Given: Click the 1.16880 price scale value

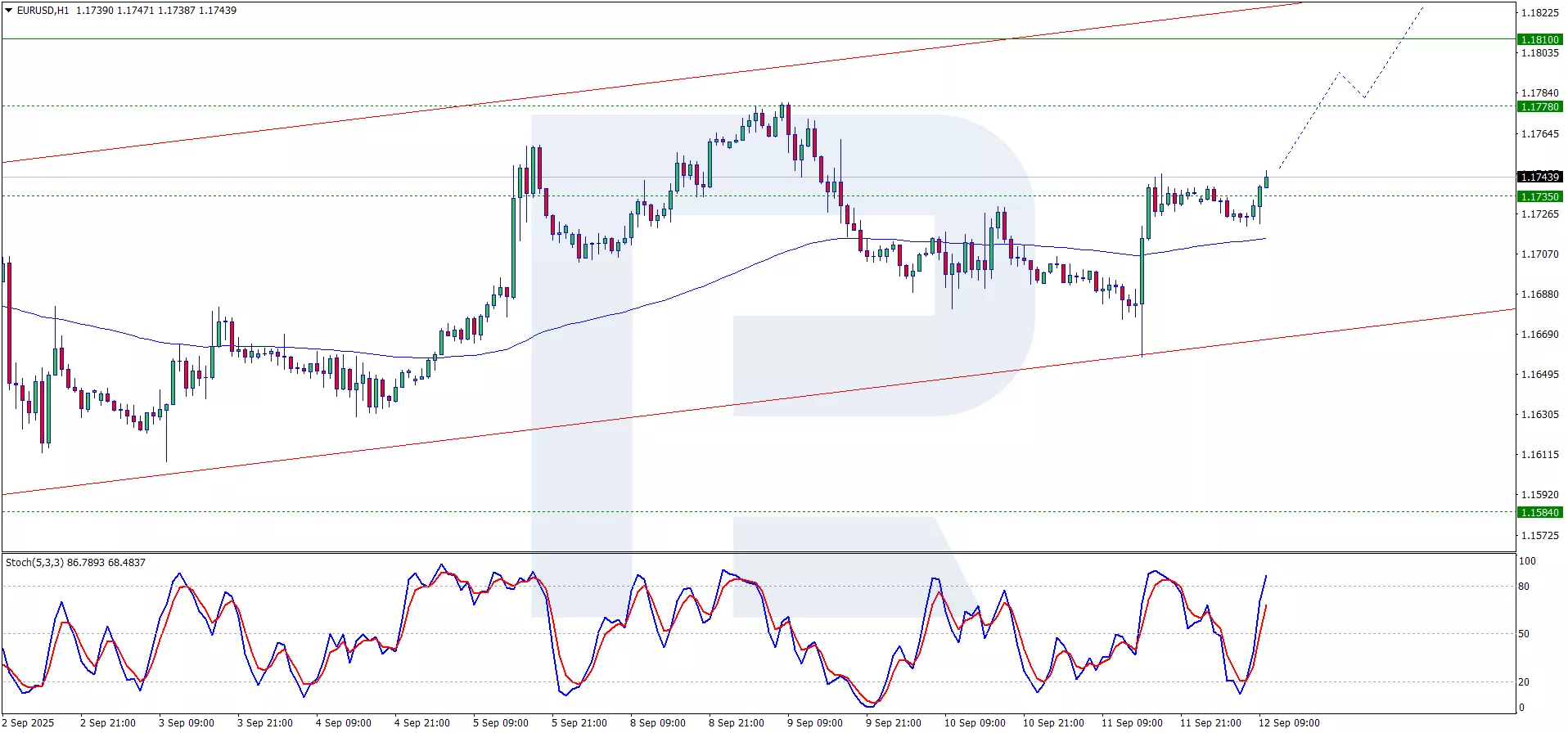Looking at the screenshot, I should pos(1539,294).
